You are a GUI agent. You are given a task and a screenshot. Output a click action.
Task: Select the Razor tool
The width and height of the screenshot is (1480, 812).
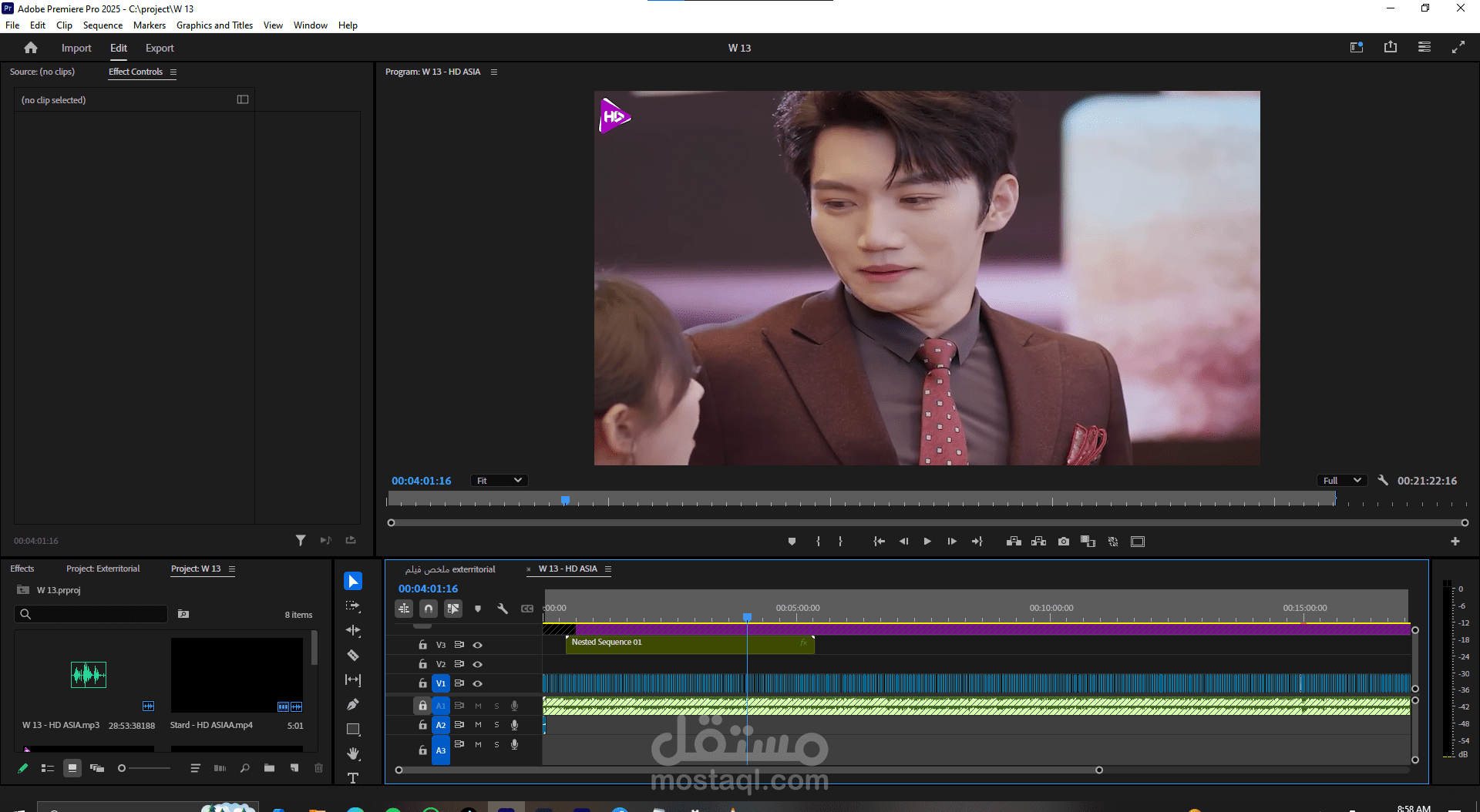353,655
